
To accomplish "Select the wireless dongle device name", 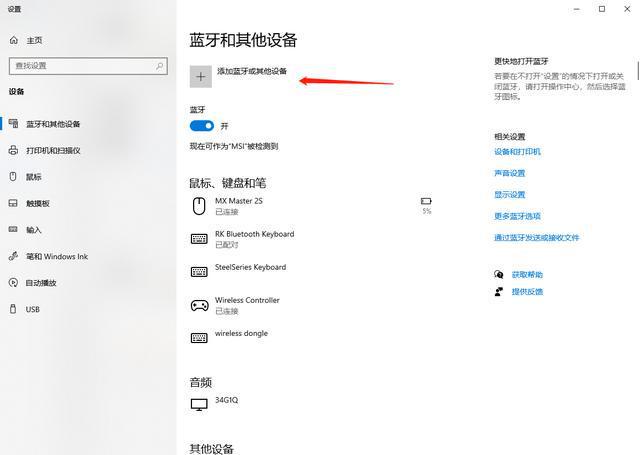I will [x=241, y=333].
